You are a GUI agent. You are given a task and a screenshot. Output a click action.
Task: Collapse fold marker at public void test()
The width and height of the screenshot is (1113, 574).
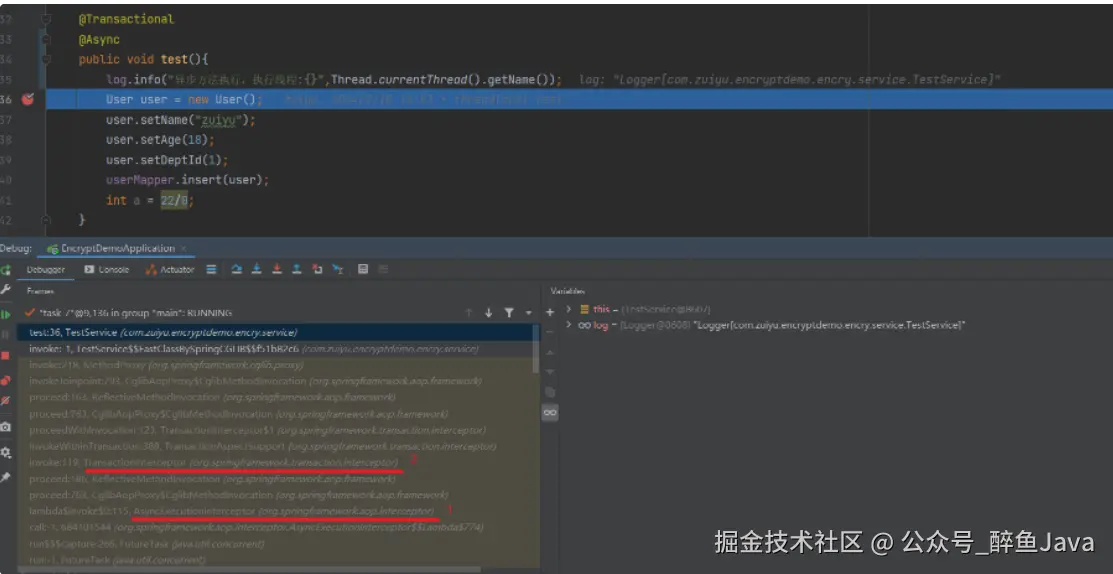click(45, 60)
